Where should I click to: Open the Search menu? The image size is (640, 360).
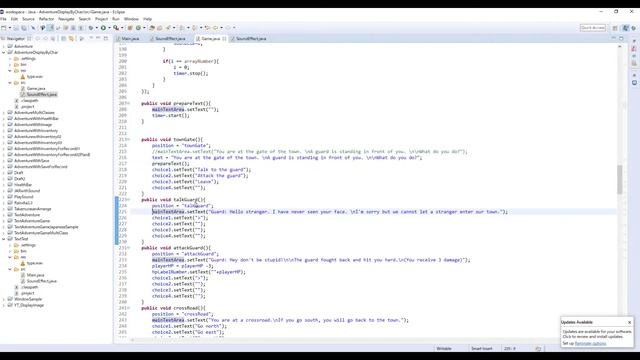[84, 19]
